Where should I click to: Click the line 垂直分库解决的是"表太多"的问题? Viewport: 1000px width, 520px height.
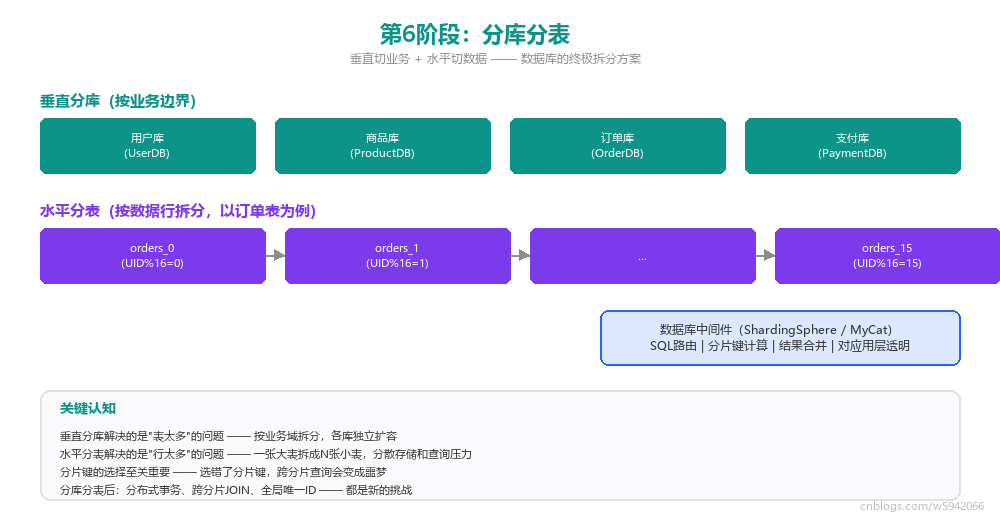(228, 436)
